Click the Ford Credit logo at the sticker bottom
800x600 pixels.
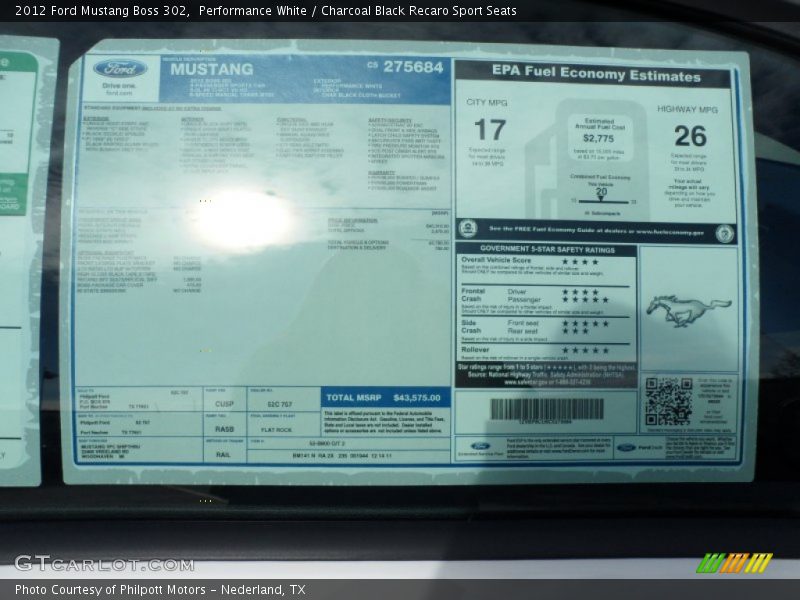point(639,447)
